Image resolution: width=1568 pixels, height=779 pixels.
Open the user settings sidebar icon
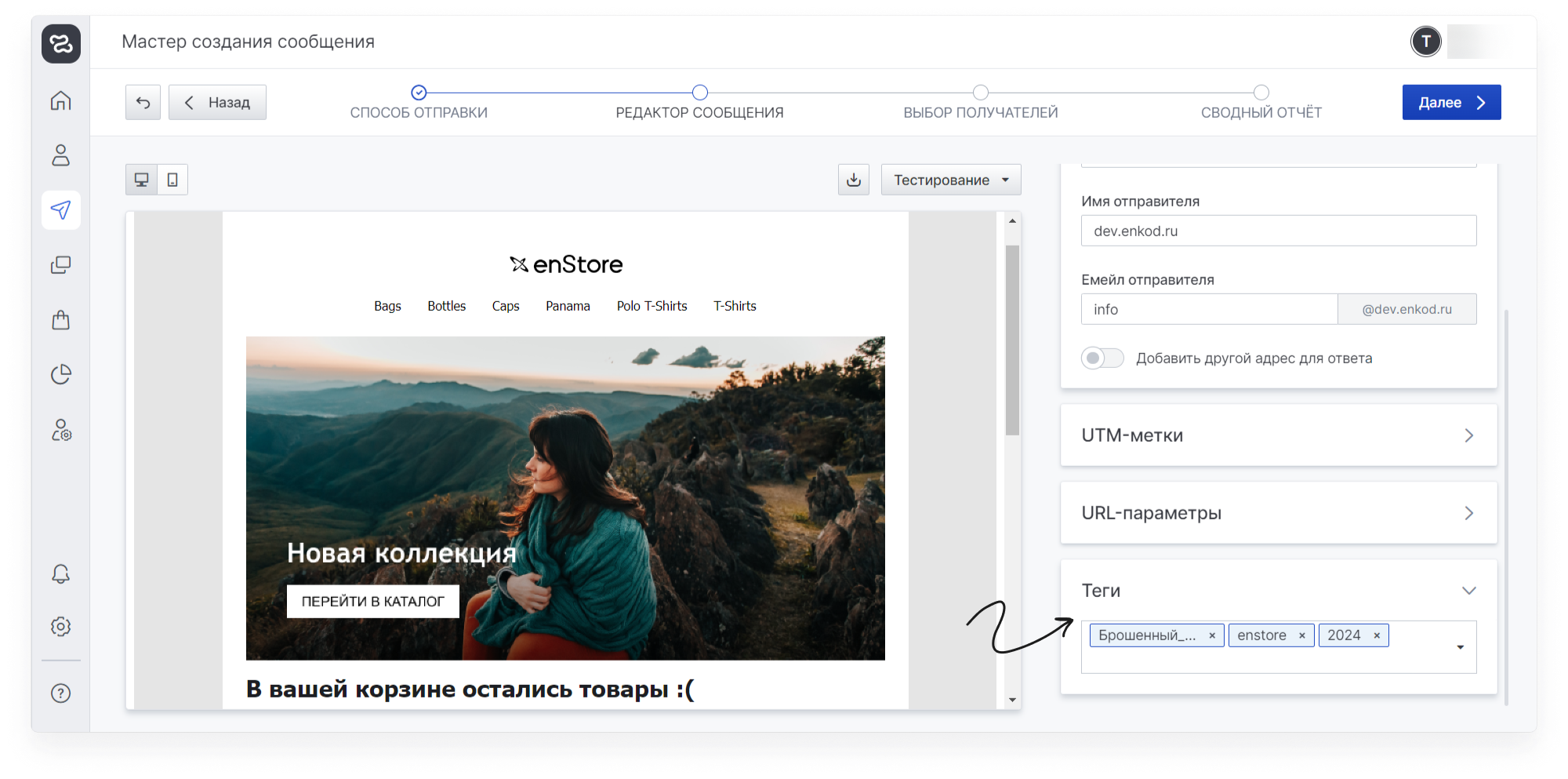(x=61, y=429)
